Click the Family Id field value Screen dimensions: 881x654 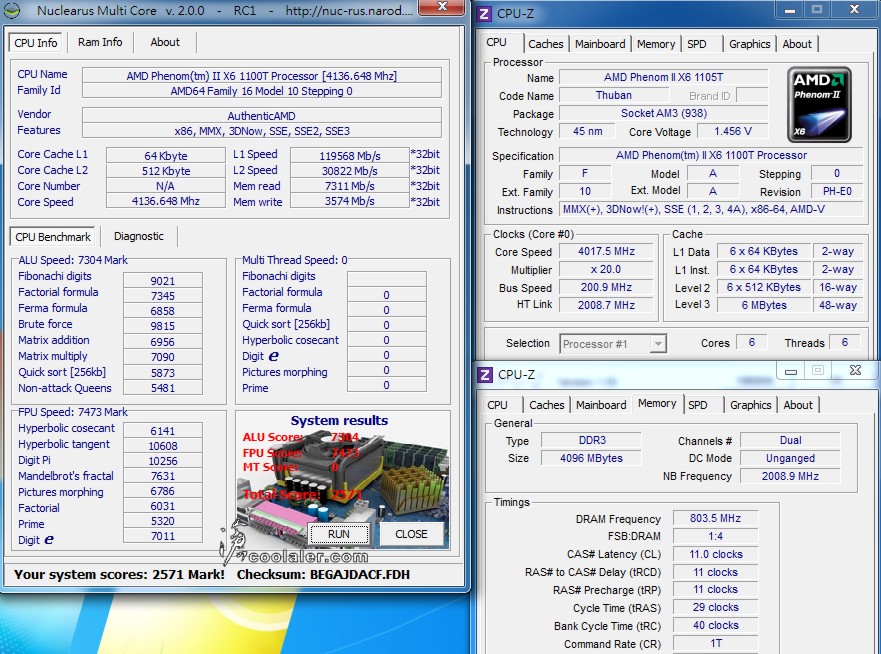click(x=261, y=91)
